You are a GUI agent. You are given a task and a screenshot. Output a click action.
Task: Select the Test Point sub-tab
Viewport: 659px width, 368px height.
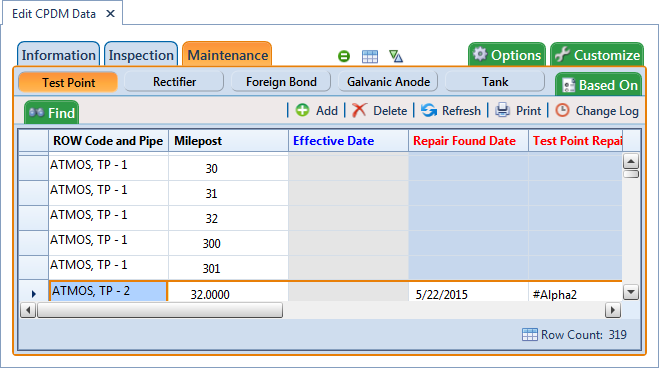68,82
